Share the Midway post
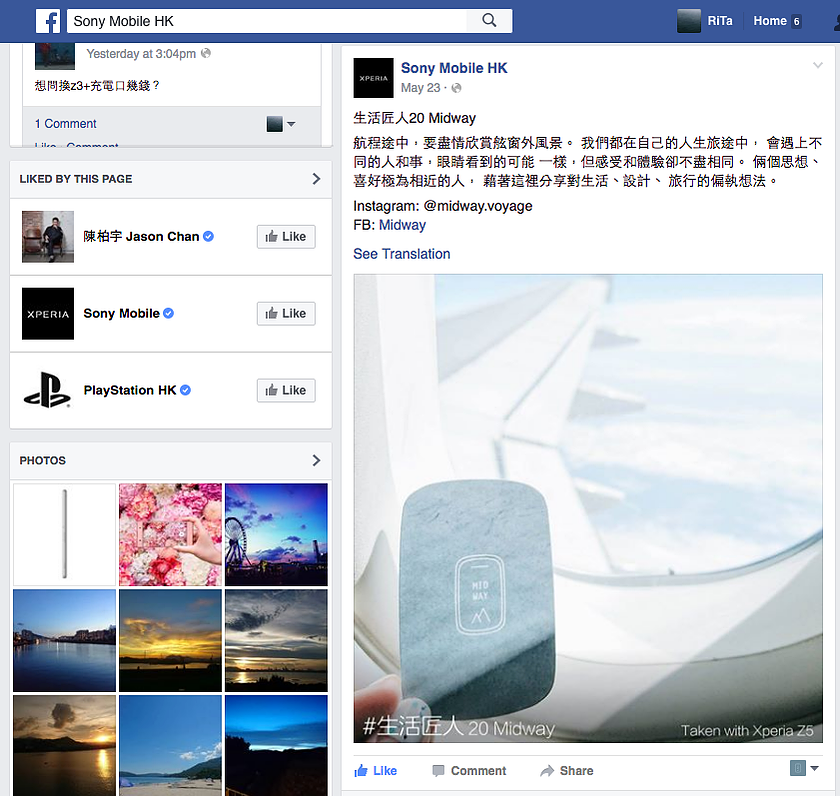 click(x=567, y=771)
